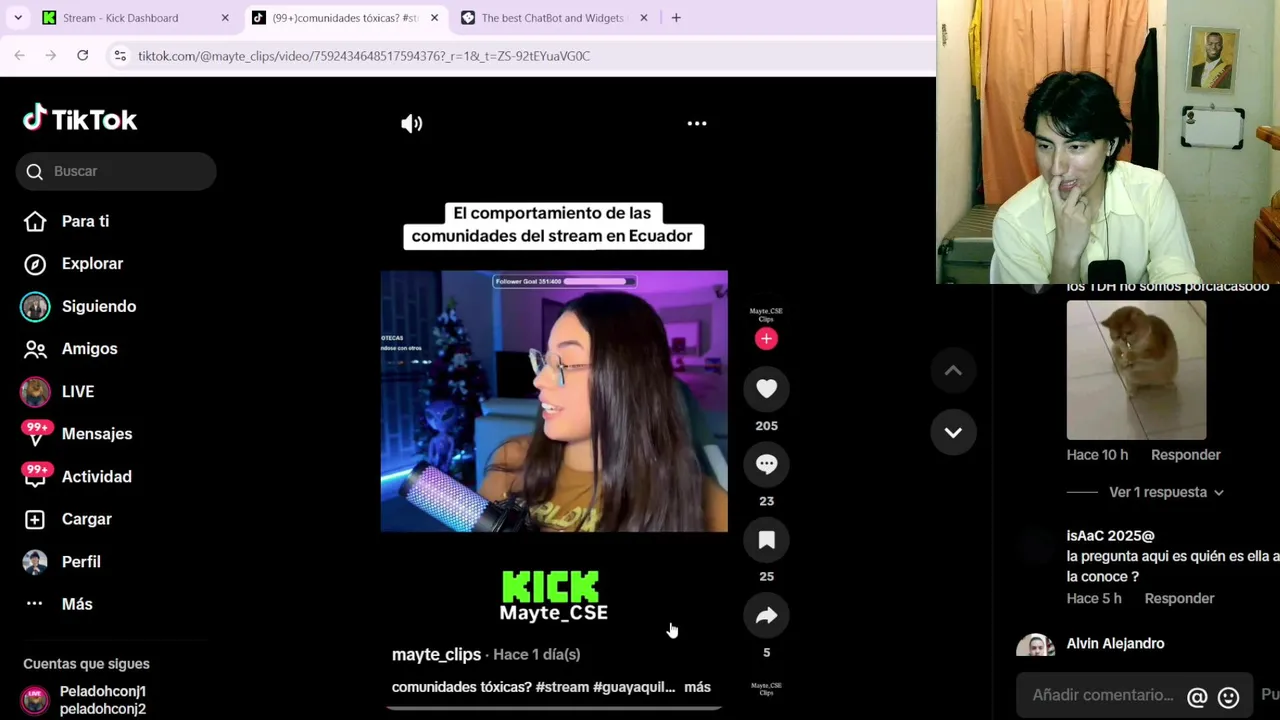Reply to the cat image comment
This screenshot has width=1280, height=720.
pyautogui.click(x=1185, y=455)
